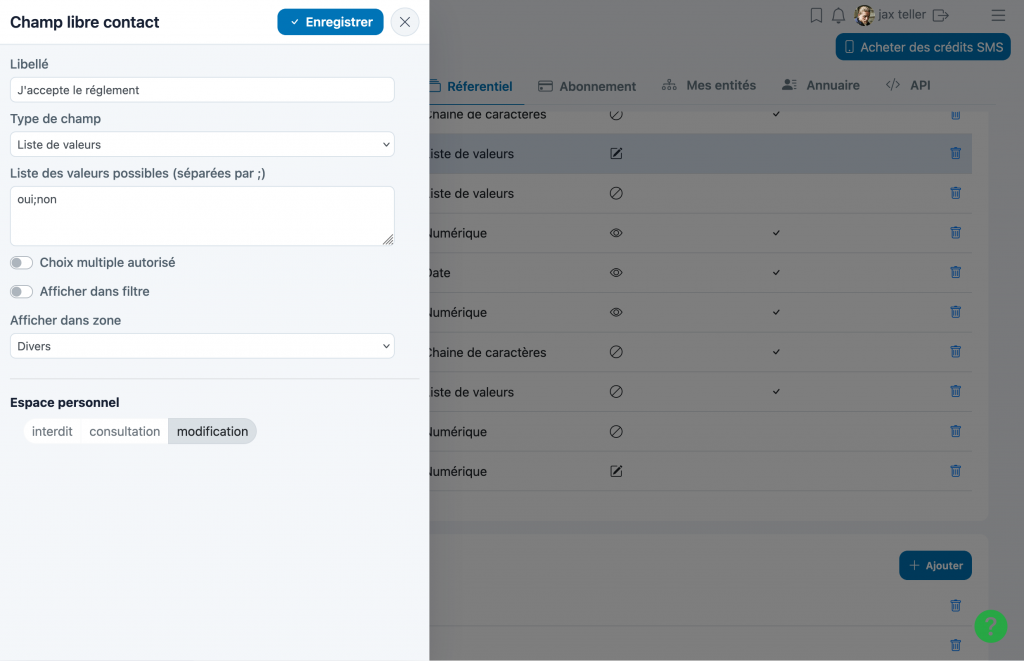Select consultation for Espace personnel
The width and height of the screenshot is (1024, 661).
point(125,432)
